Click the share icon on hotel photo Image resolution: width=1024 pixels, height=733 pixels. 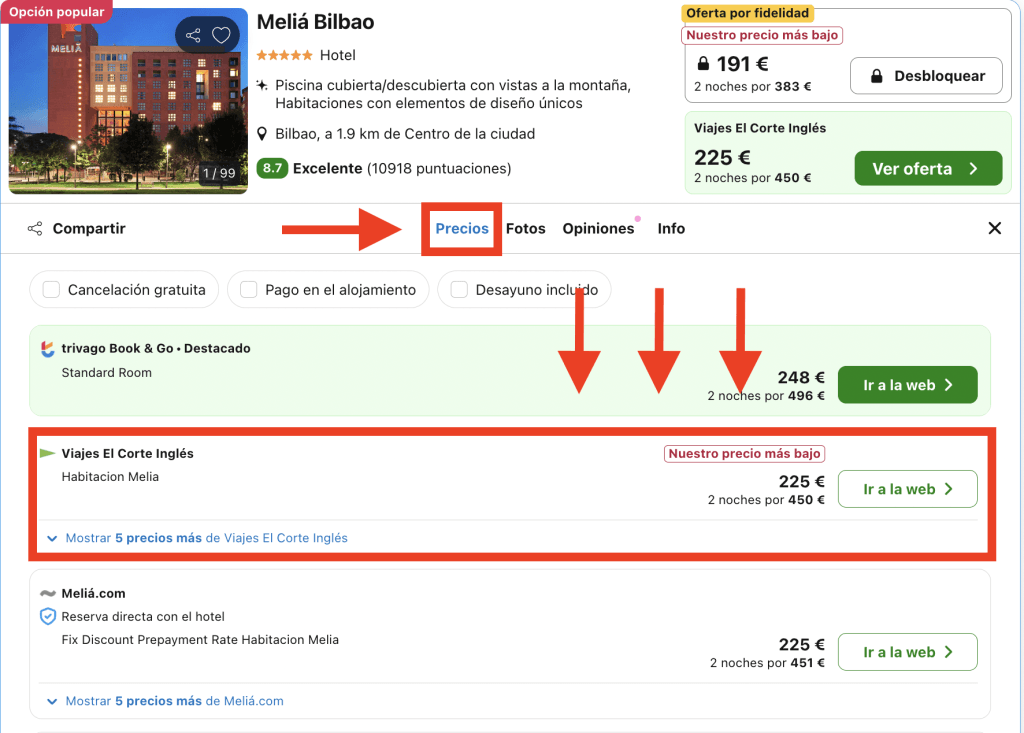[x=193, y=36]
